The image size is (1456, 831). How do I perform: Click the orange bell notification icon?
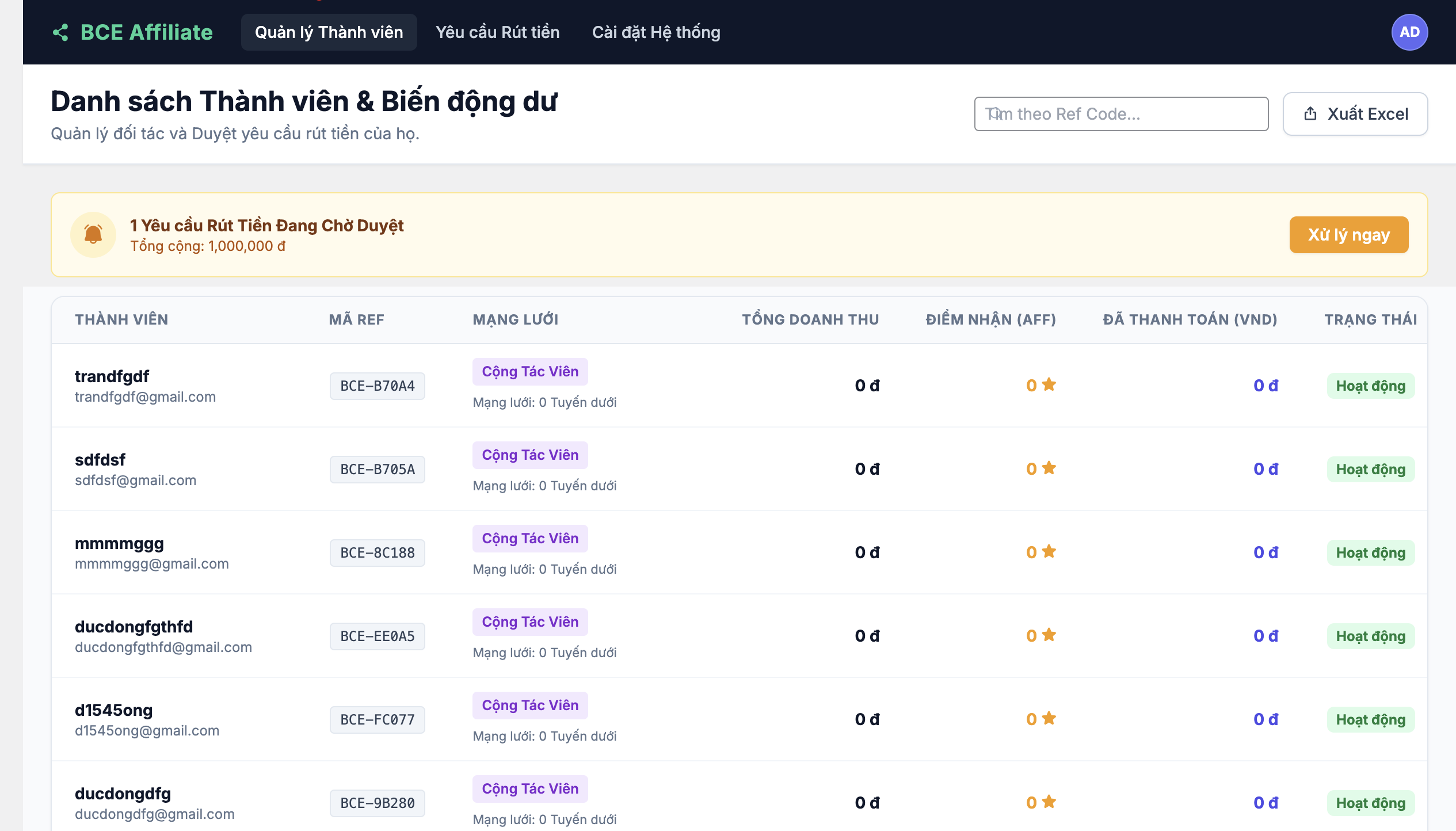[93, 235]
